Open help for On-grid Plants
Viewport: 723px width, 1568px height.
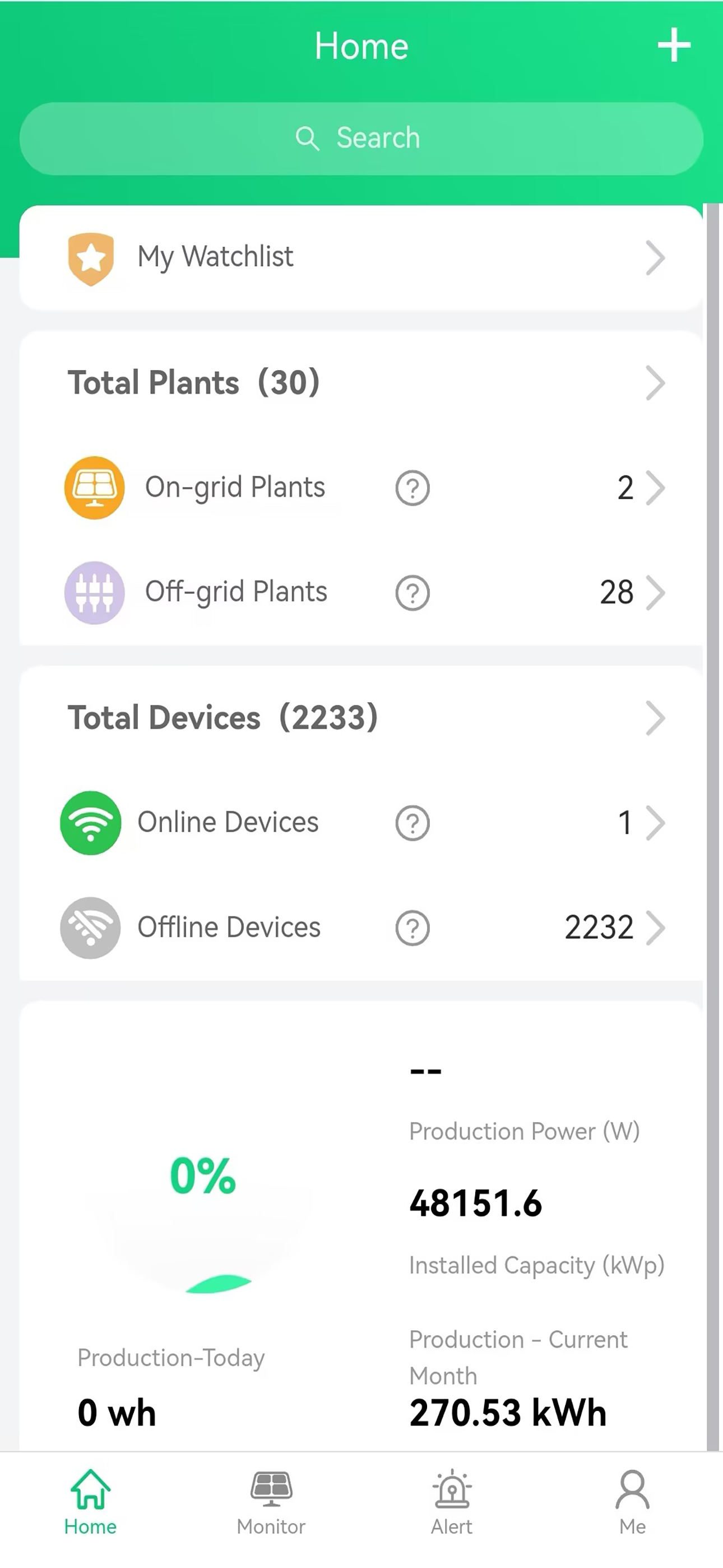(x=413, y=488)
